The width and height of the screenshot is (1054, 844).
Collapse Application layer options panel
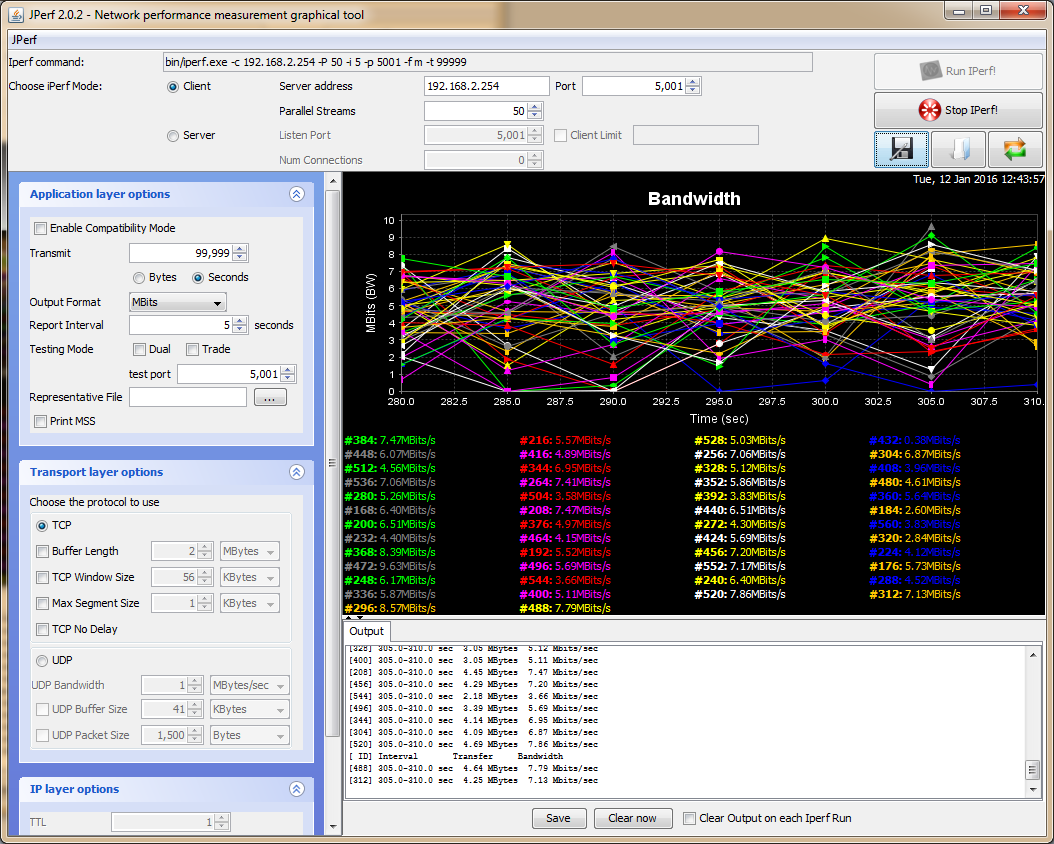point(296,195)
